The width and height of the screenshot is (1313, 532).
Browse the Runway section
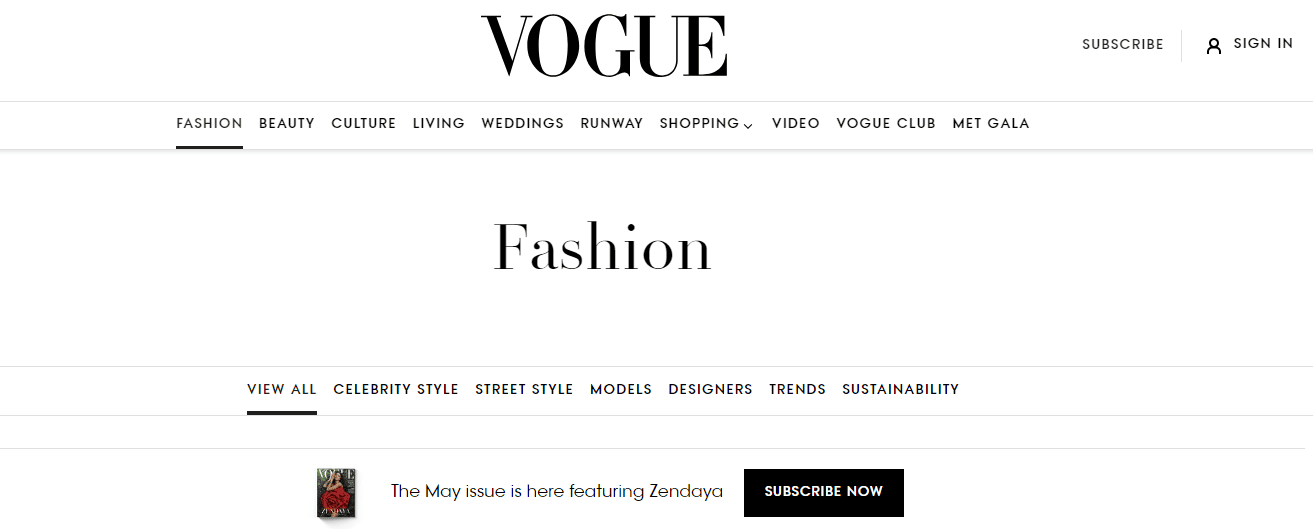[612, 124]
